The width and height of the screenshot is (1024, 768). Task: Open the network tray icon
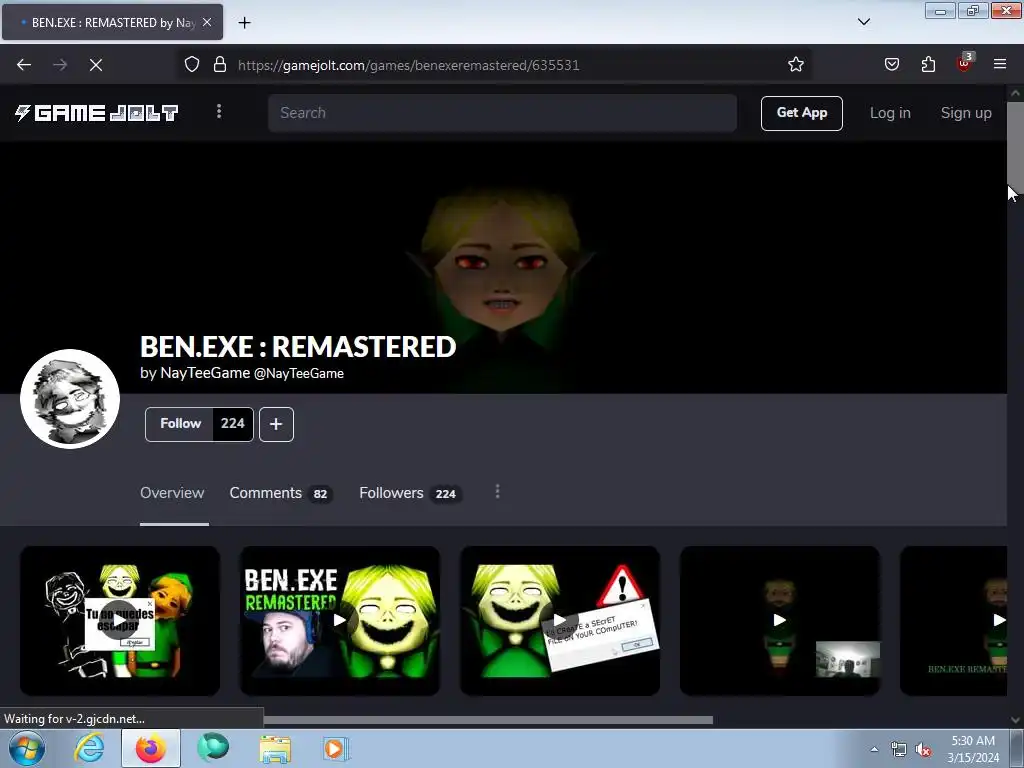899,750
